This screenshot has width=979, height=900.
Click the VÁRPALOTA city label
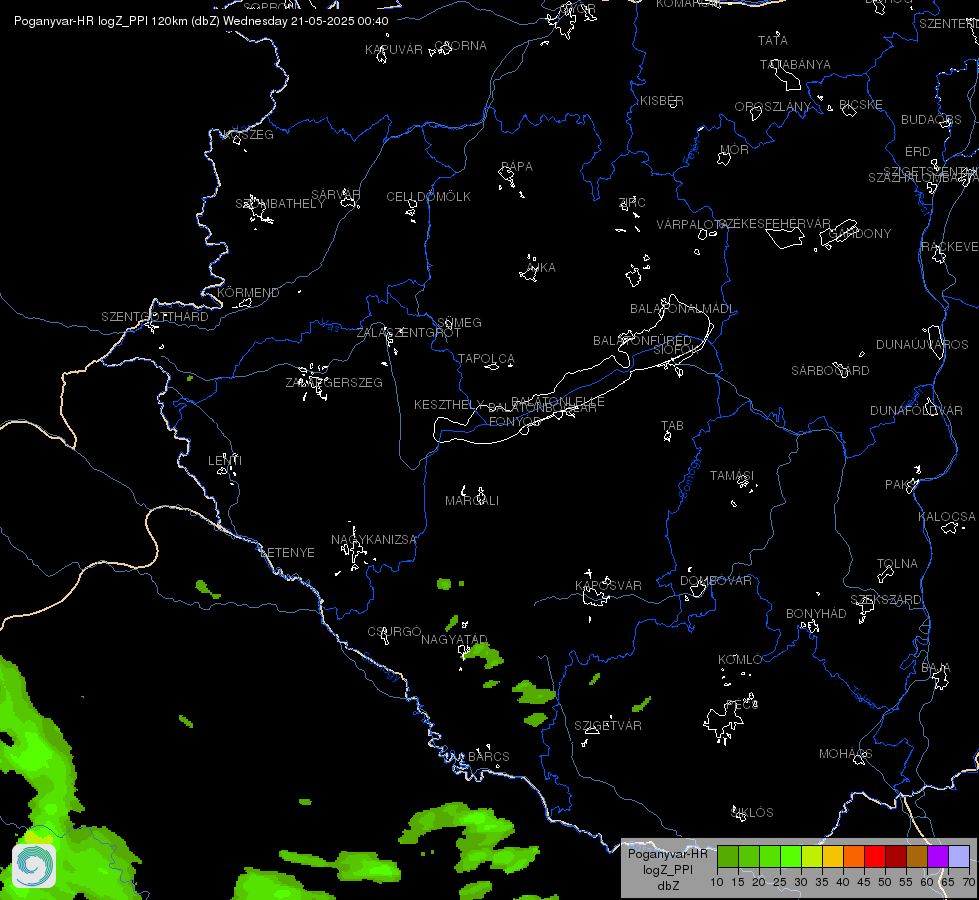pyautogui.click(x=691, y=225)
